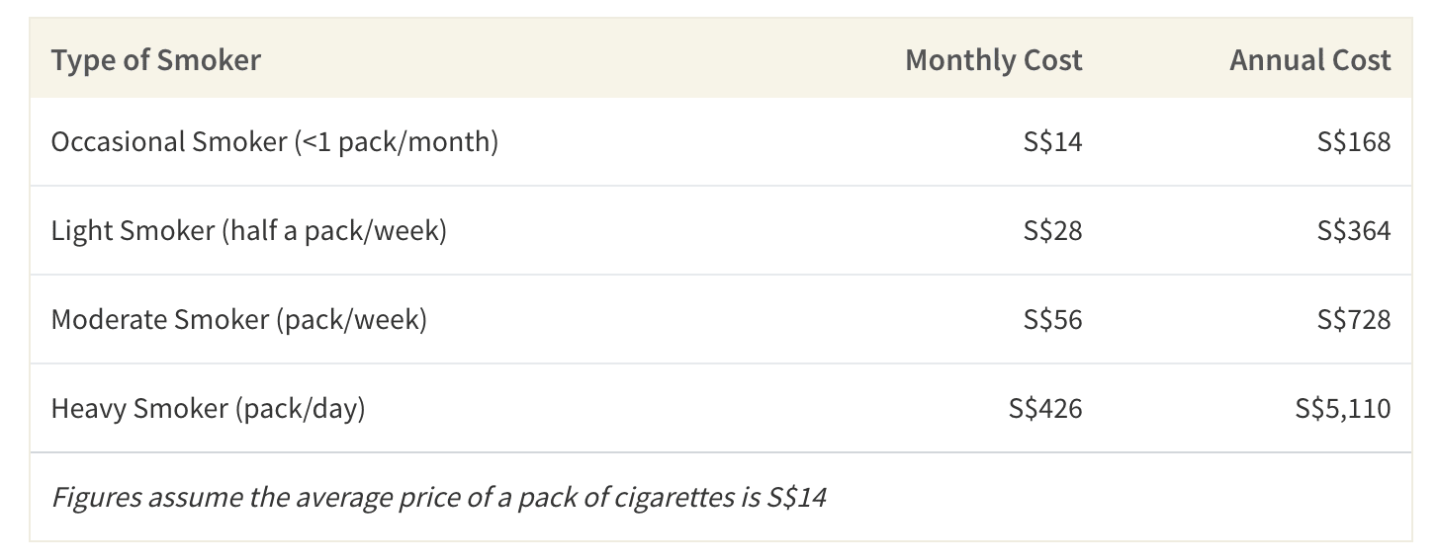1436x559 pixels.
Task: Click the '(pack/day)' text
Action: [x=300, y=409]
